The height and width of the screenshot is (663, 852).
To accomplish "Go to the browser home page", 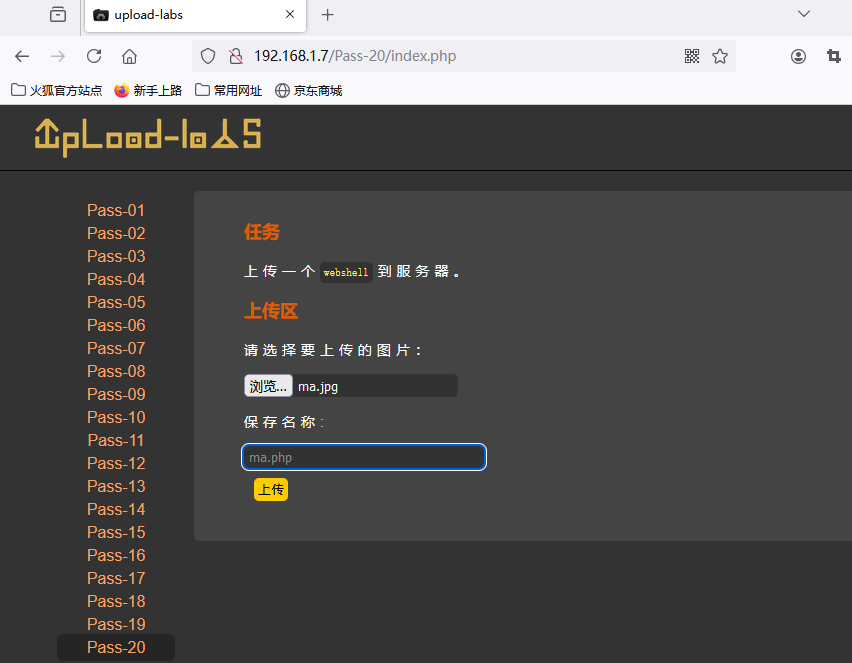I will (129, 56).
